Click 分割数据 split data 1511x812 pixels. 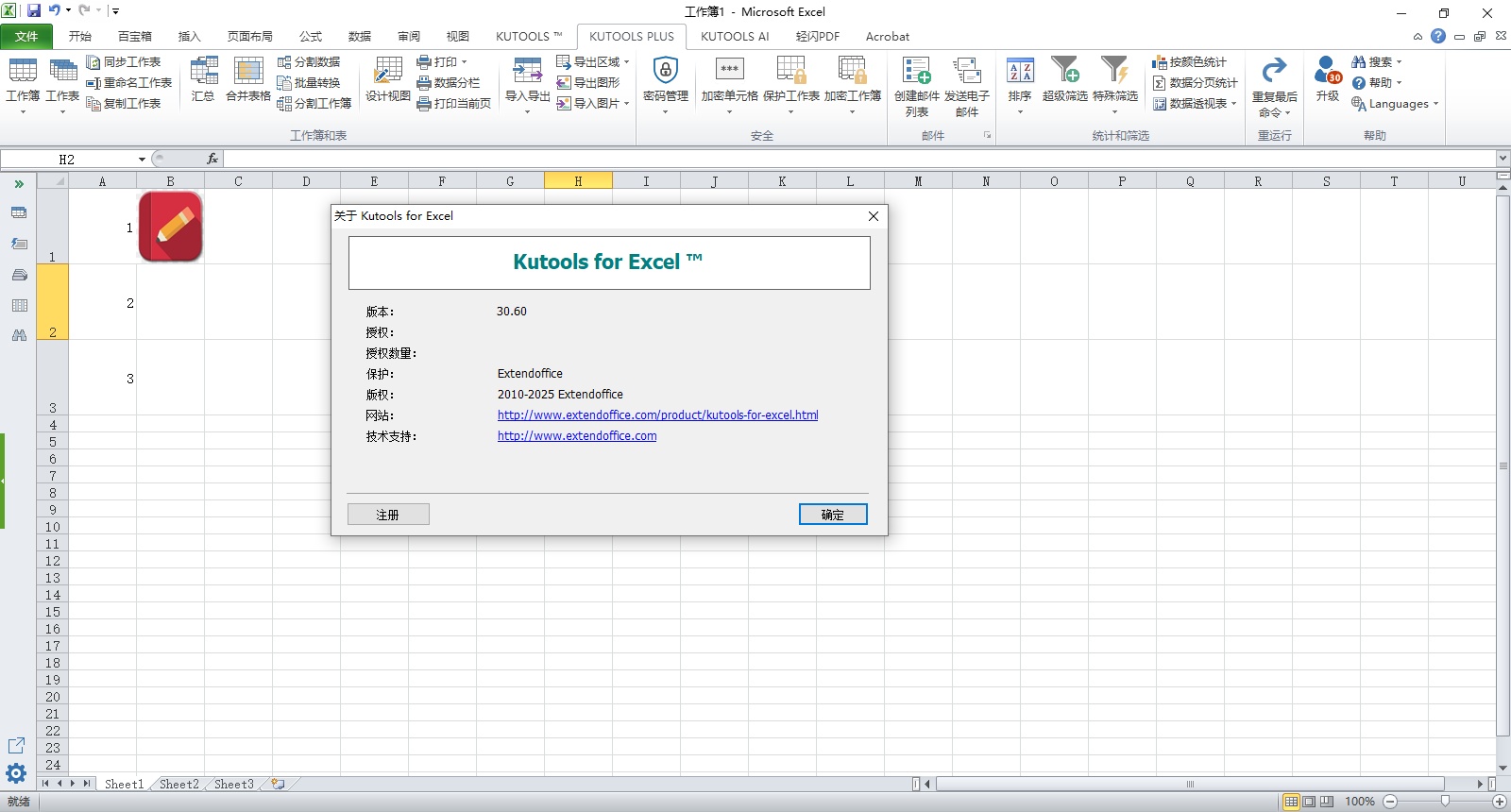pos(309,62)
